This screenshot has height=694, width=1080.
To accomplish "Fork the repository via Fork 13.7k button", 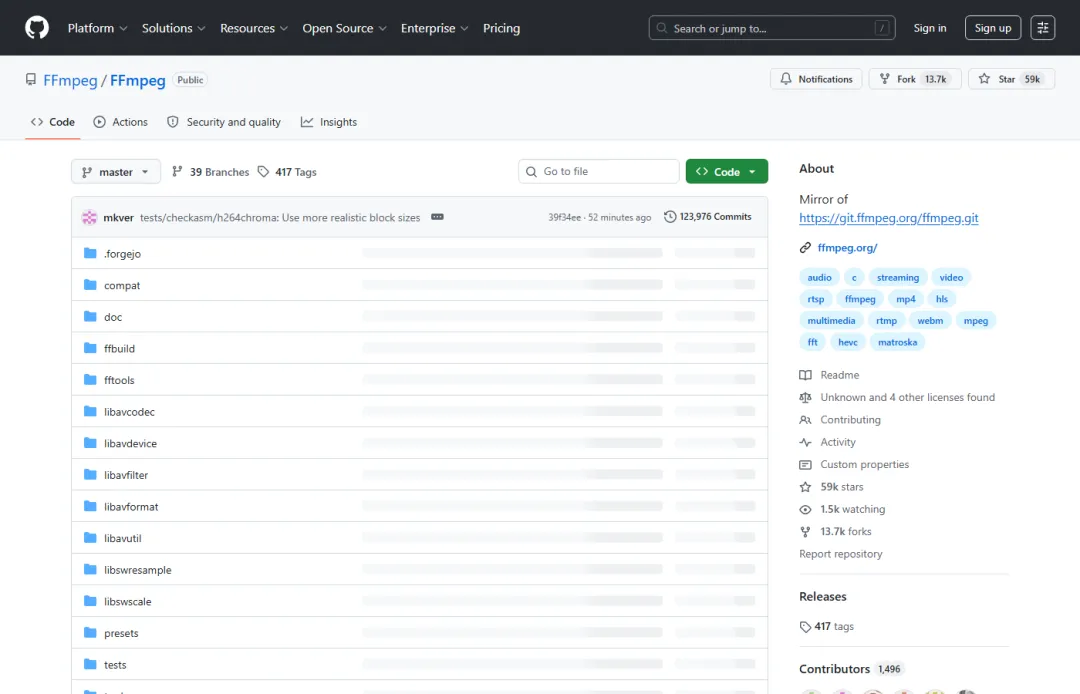I will [x=915, y=79].
